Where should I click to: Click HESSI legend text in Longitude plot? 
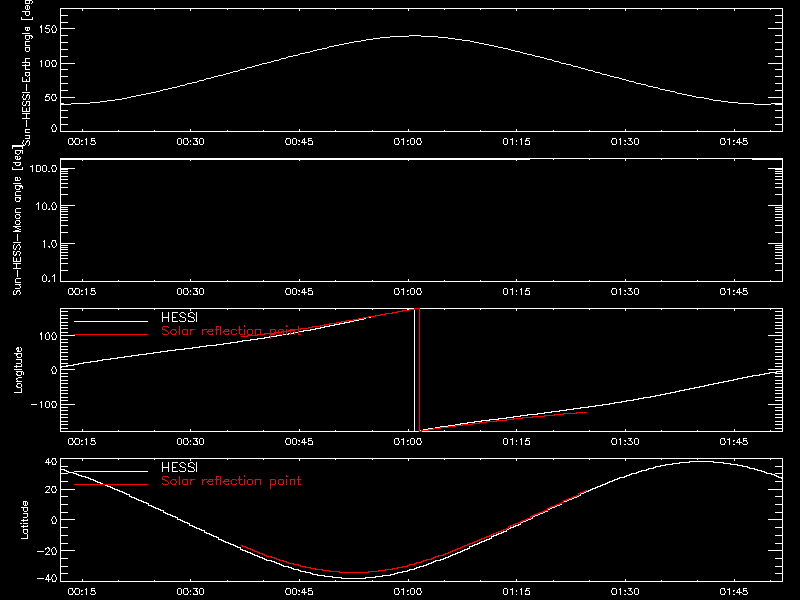click(179, 317)
